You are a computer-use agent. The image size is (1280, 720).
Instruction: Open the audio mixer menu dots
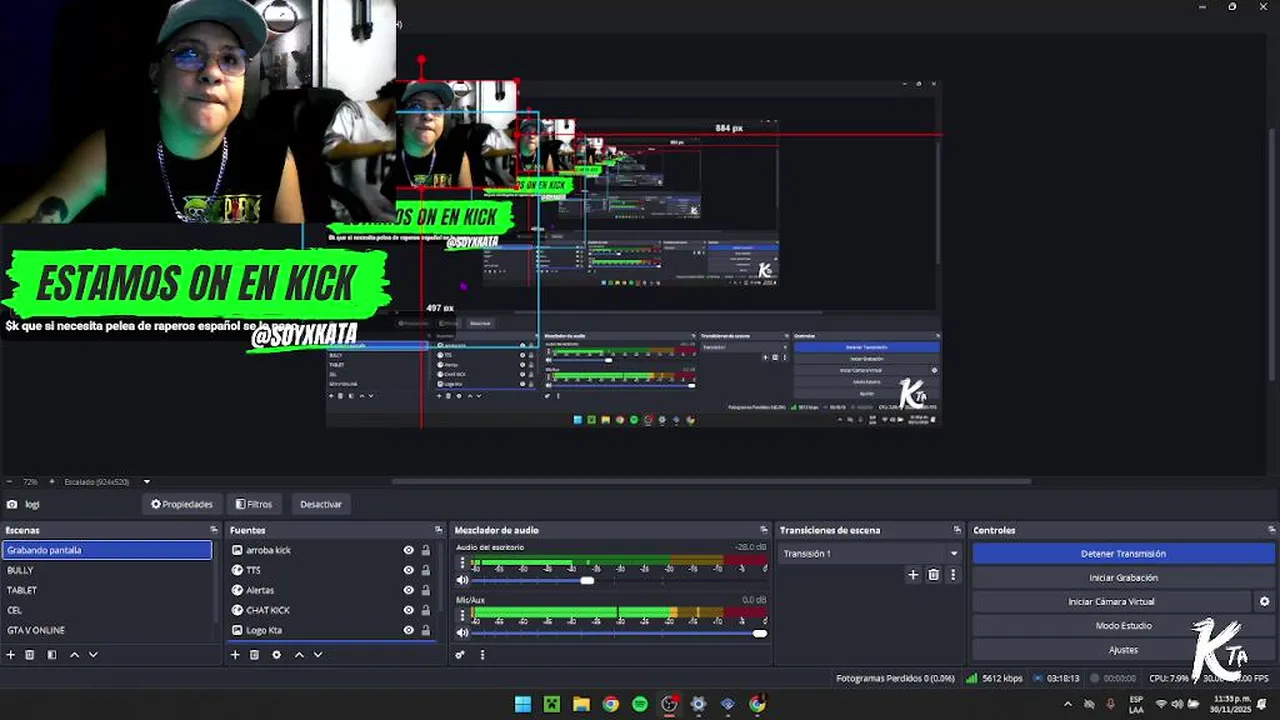(482, 655)
